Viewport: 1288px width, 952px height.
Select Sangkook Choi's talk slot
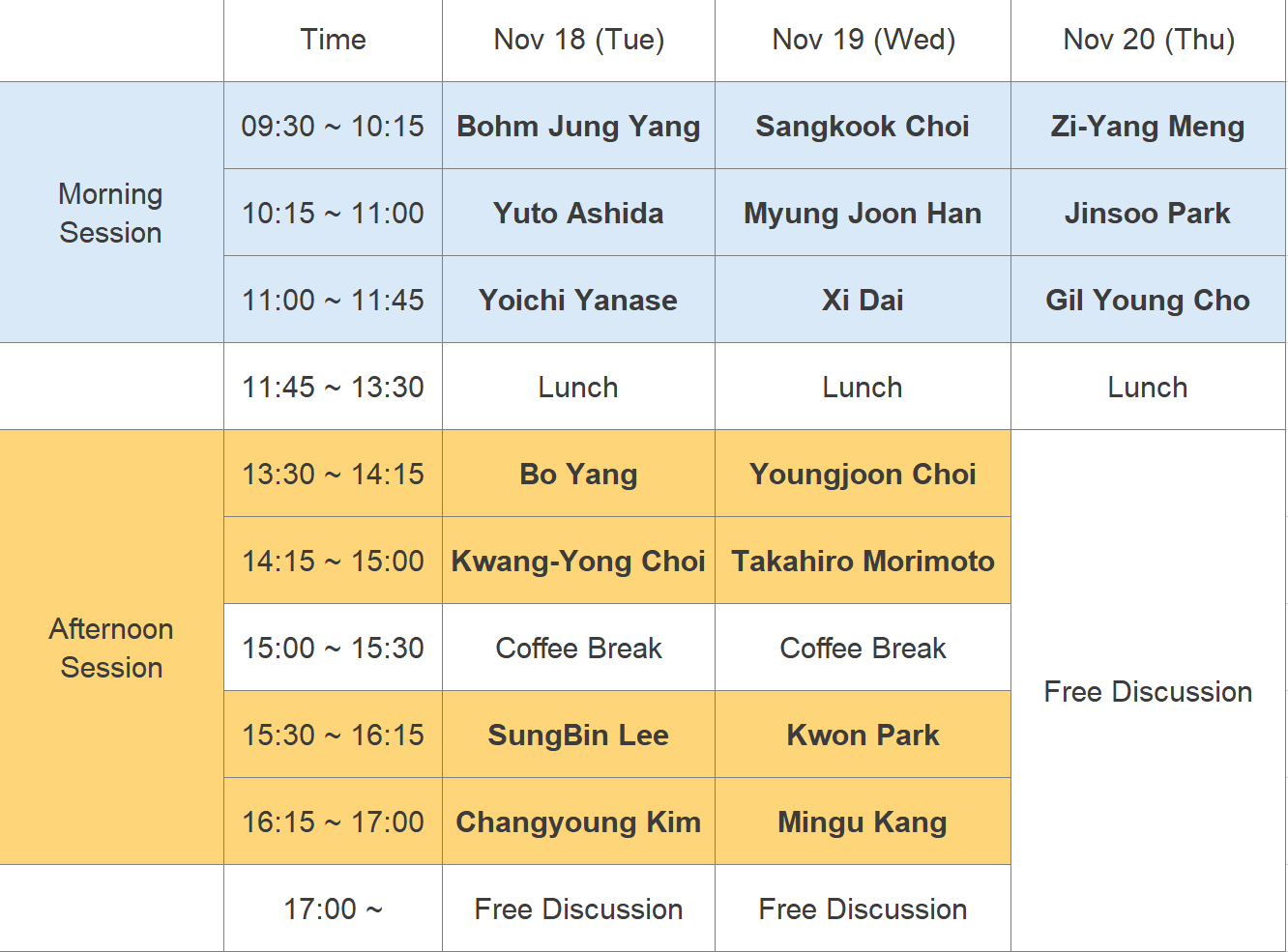pyautogui.click(x=863, y=127)
